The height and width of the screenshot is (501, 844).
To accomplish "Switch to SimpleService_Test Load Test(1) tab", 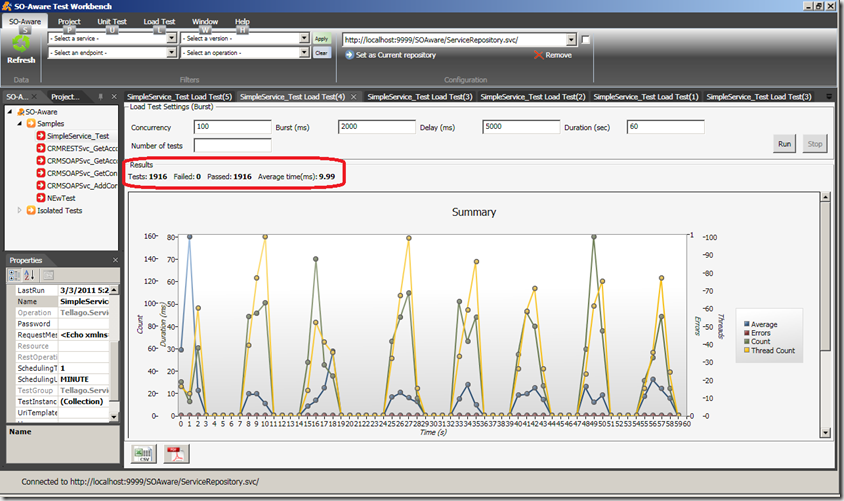I will point(646,97).
